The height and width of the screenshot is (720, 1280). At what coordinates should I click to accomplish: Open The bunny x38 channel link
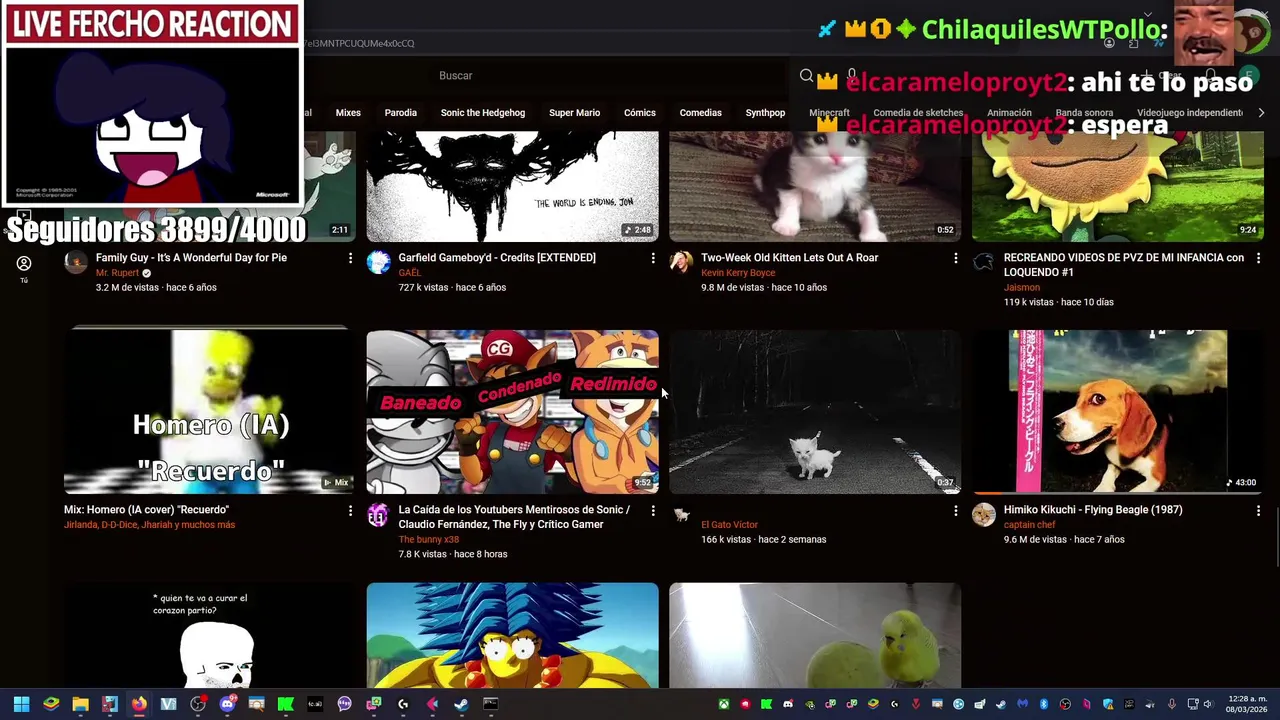(x=428, y=540)
